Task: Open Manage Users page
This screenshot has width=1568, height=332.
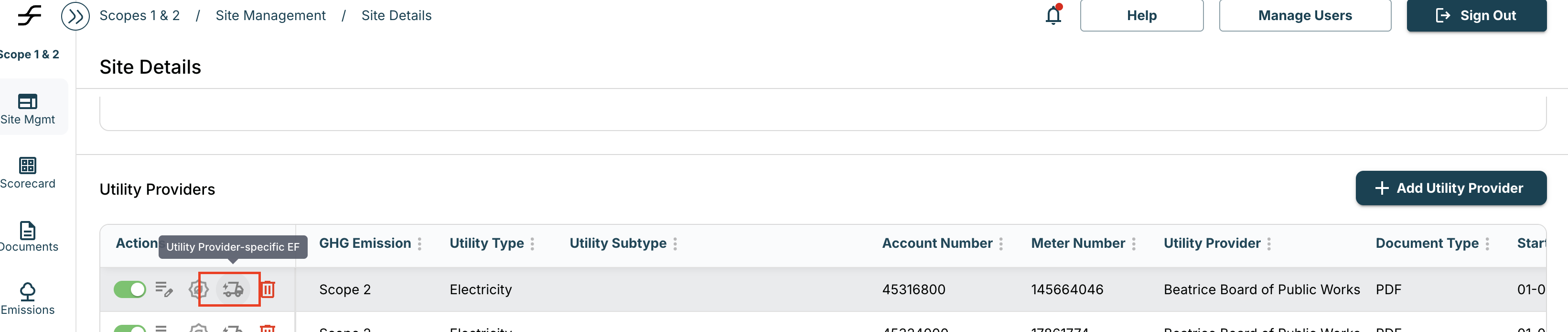Action: pyautogui.click(x=1304, y=16)
